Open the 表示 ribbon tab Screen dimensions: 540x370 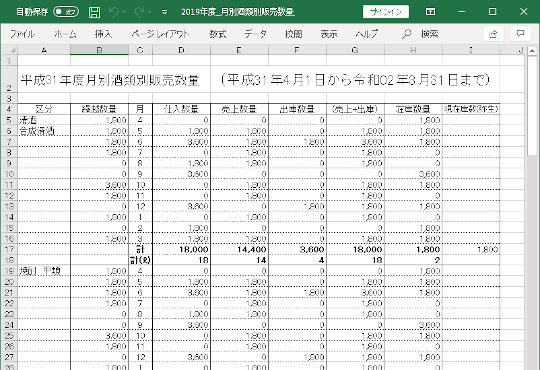click(329, 34)
